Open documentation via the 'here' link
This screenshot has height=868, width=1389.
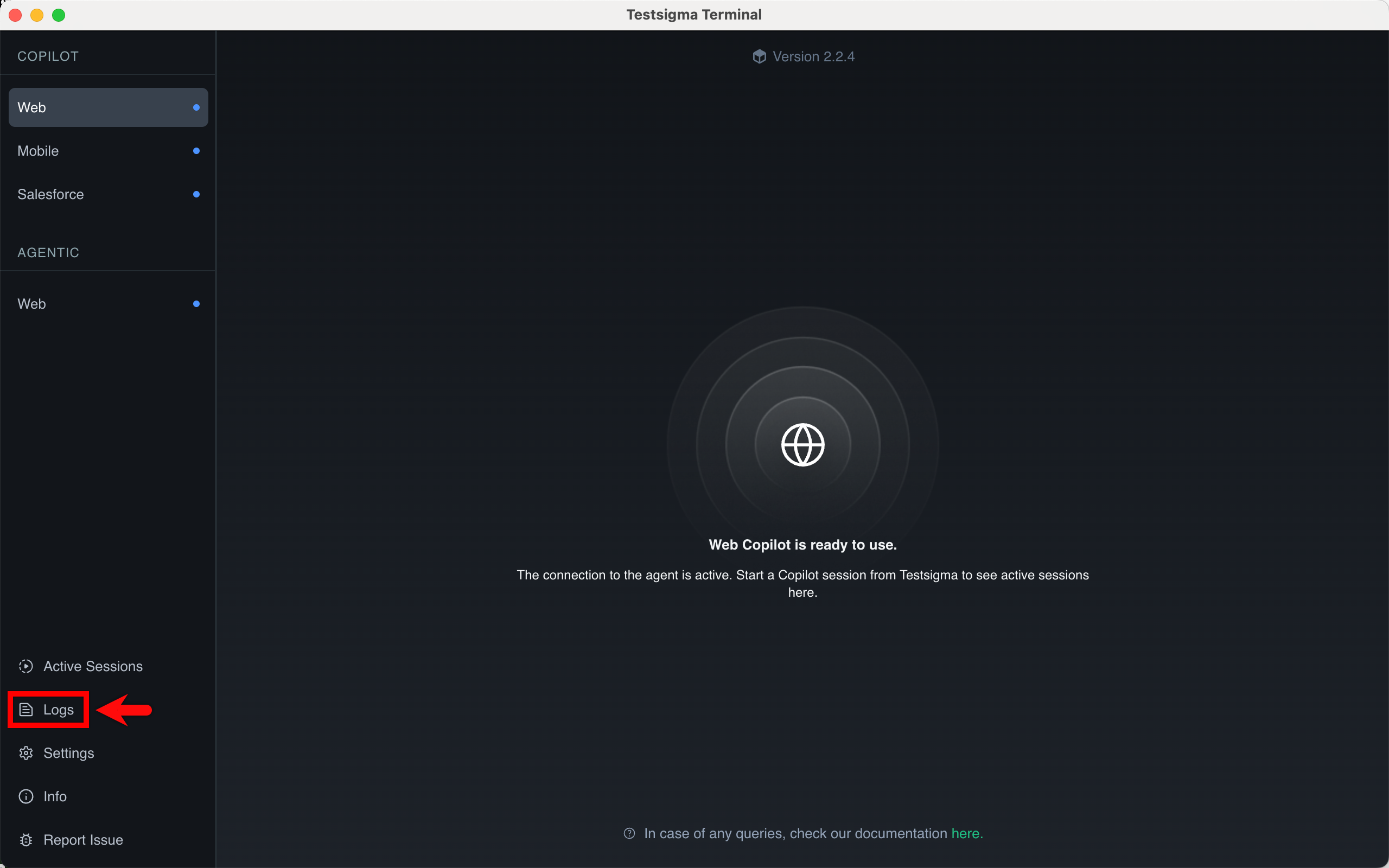[966, 833]
